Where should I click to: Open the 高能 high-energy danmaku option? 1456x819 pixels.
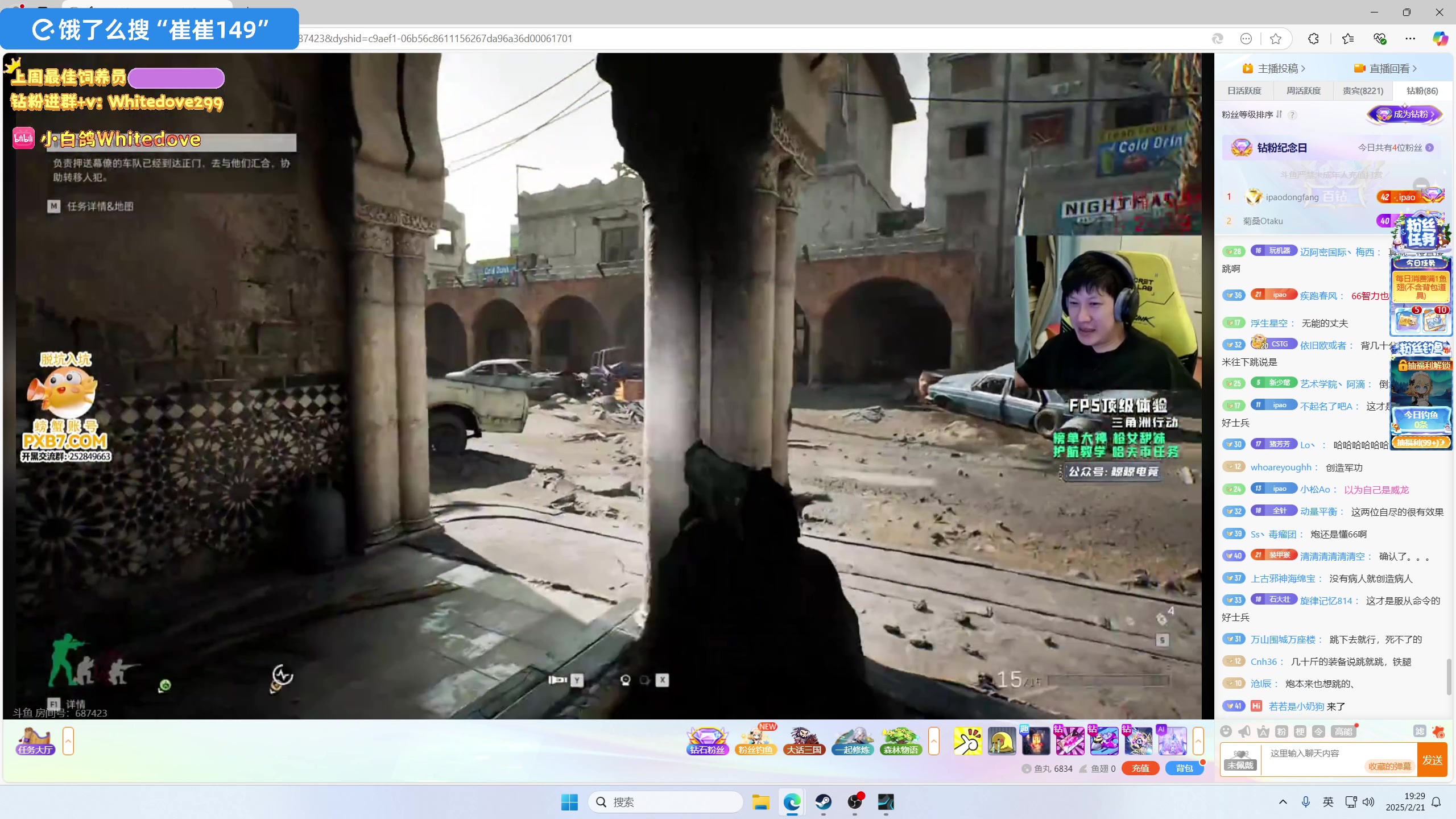(x=1343, y=731)
